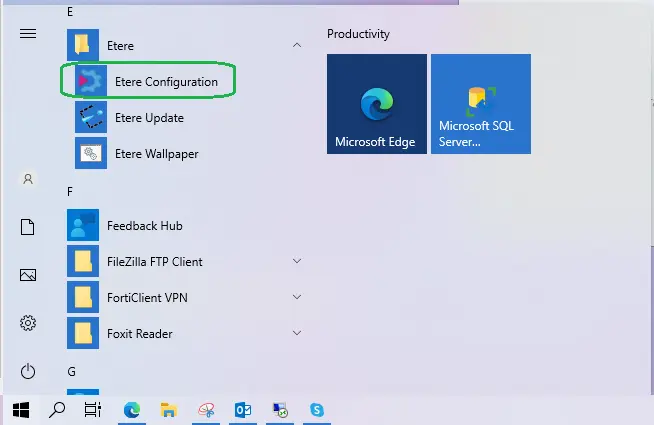Expand the Start hamburger menu
Viewport: 654px width, 425px height.
click(x=28, y=34)
